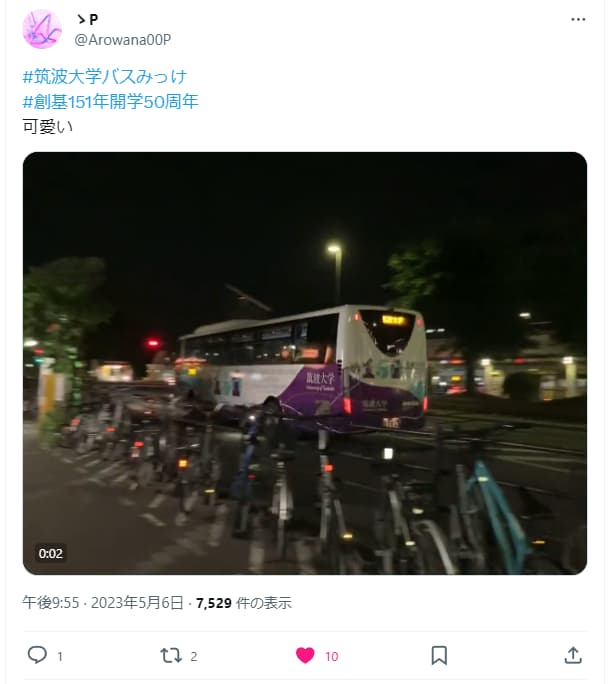Click the display name '> P'

pyautogui.click(x=87, y=19)
